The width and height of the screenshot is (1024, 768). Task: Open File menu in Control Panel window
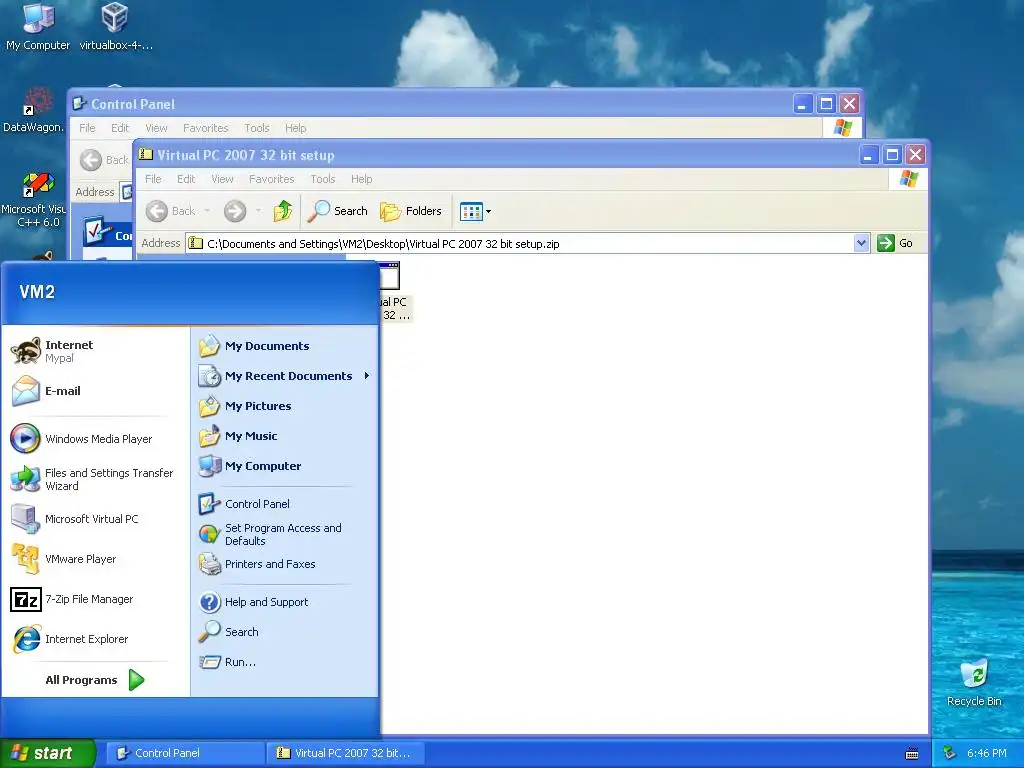point(87,128)
